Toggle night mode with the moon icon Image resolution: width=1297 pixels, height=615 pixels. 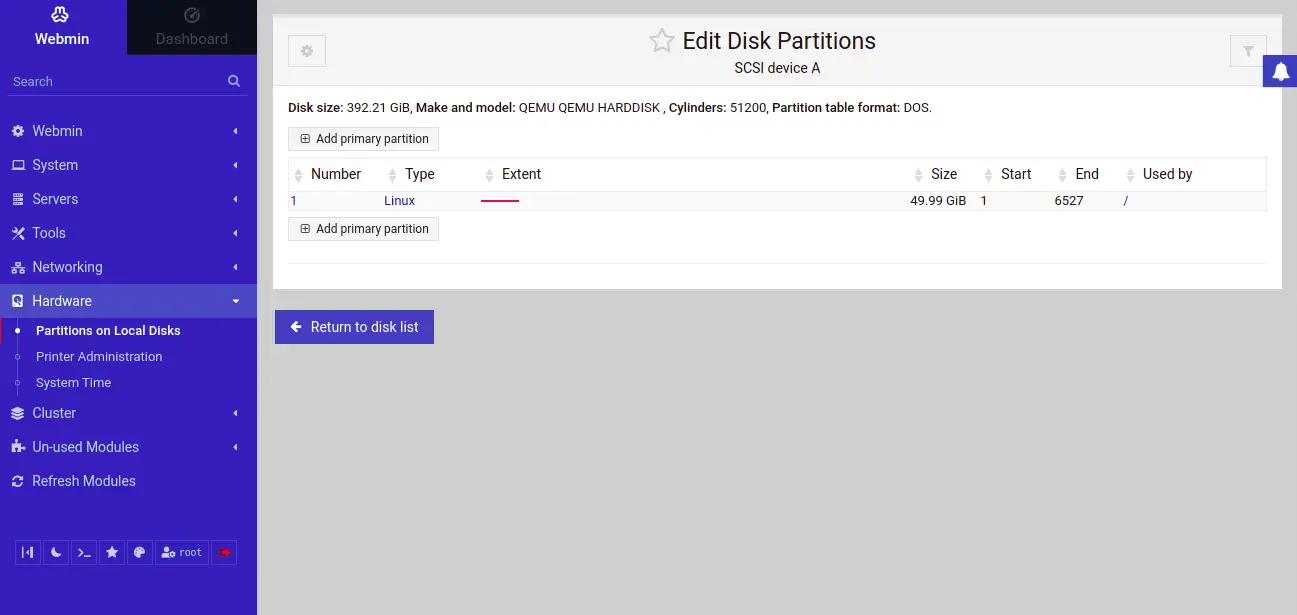click(x=56, y=552)
